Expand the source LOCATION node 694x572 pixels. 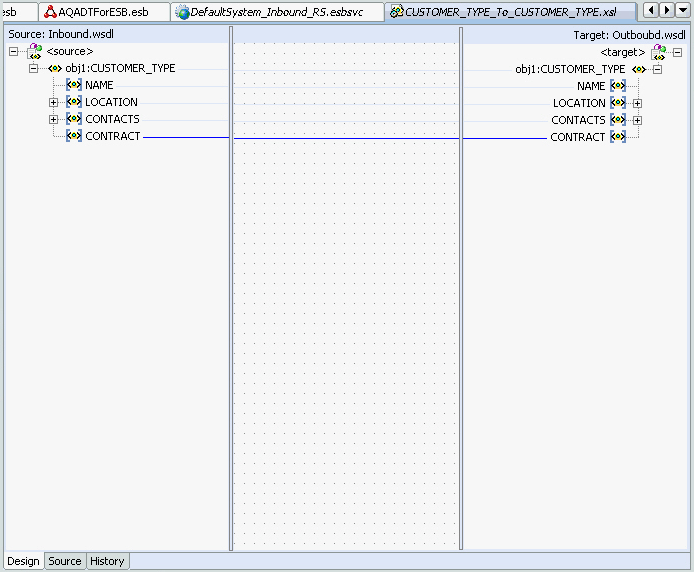point(54,103)
